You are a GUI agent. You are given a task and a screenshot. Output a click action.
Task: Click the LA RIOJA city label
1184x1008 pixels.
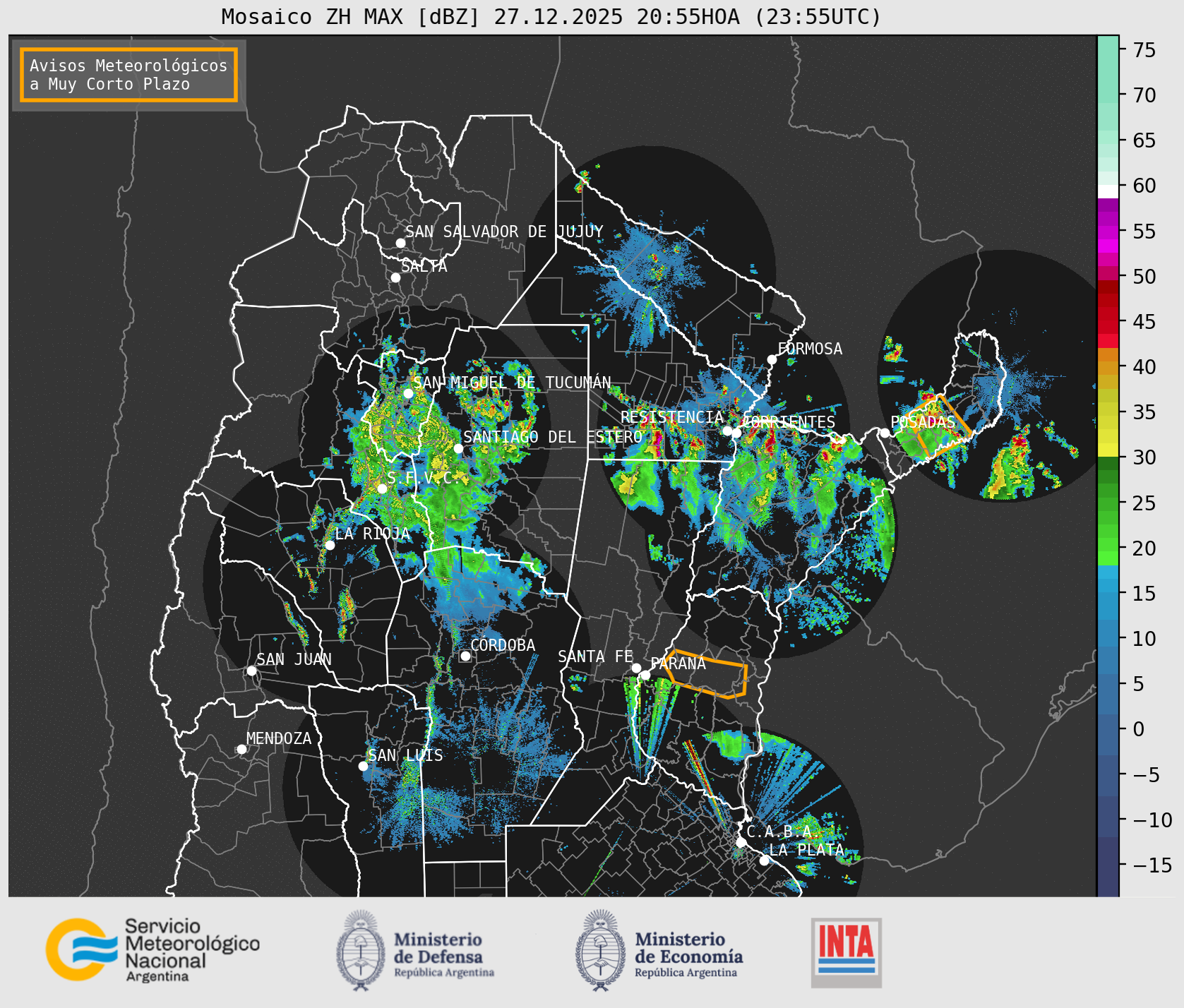coord(372,534)
